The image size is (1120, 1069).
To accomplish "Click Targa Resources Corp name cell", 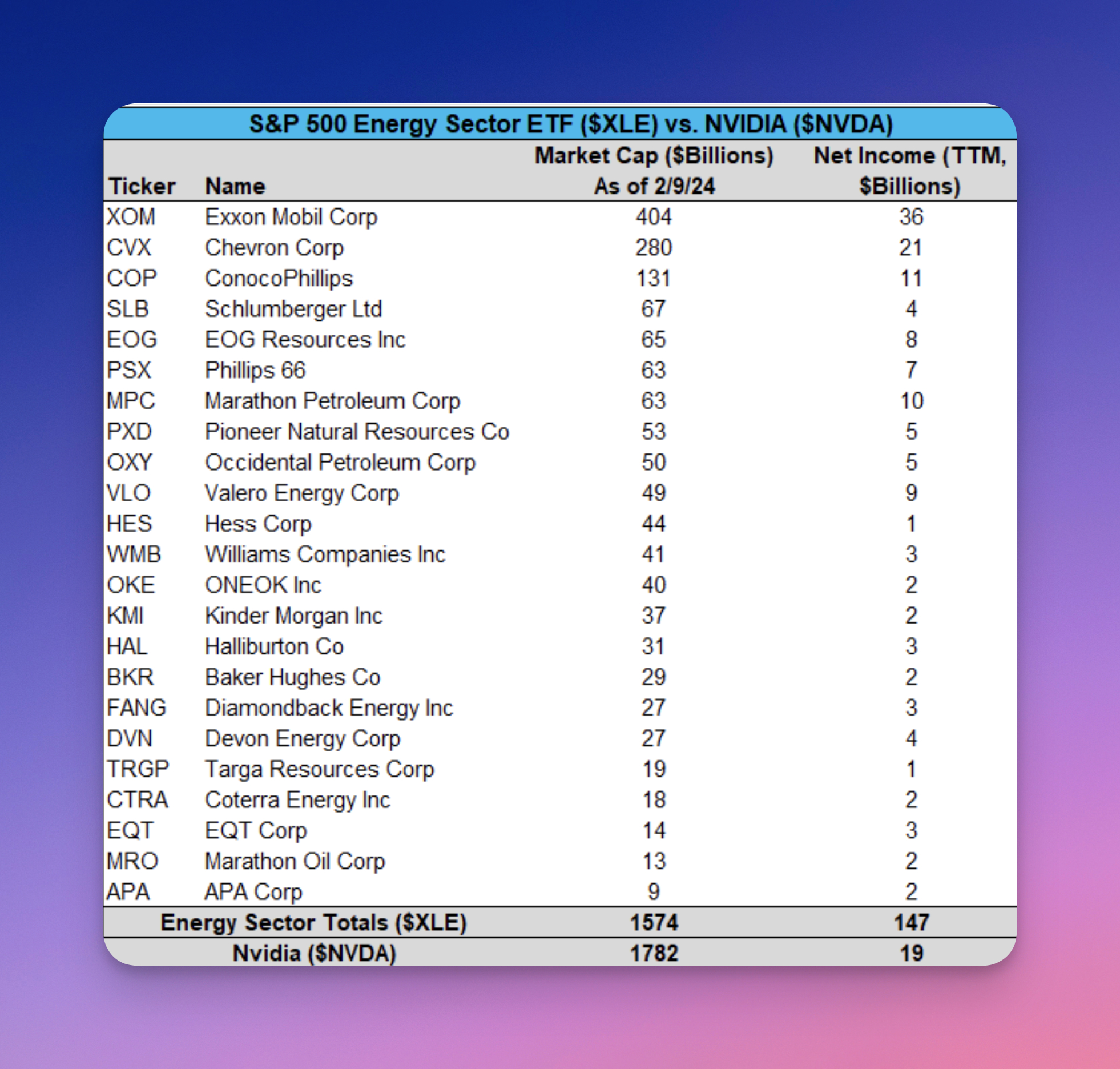I will pyautogui.click(x=320, y=770).
